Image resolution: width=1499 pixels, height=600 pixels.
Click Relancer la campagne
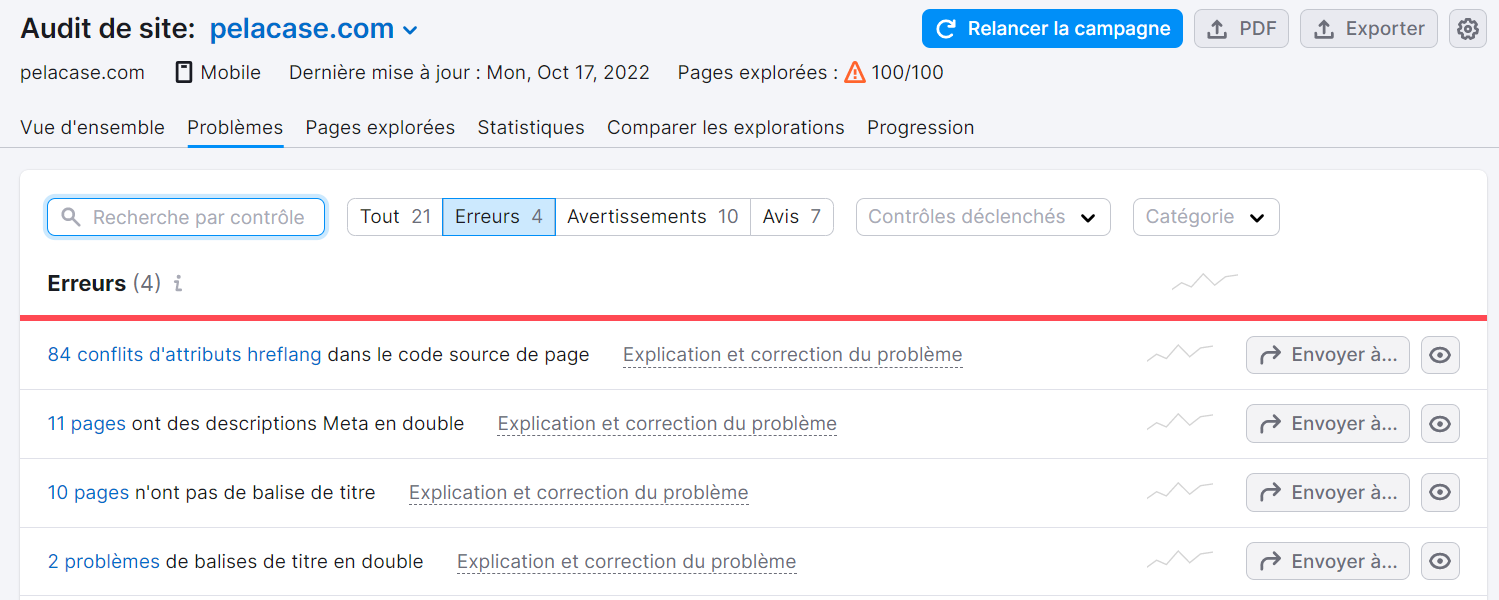point(1051,28)
